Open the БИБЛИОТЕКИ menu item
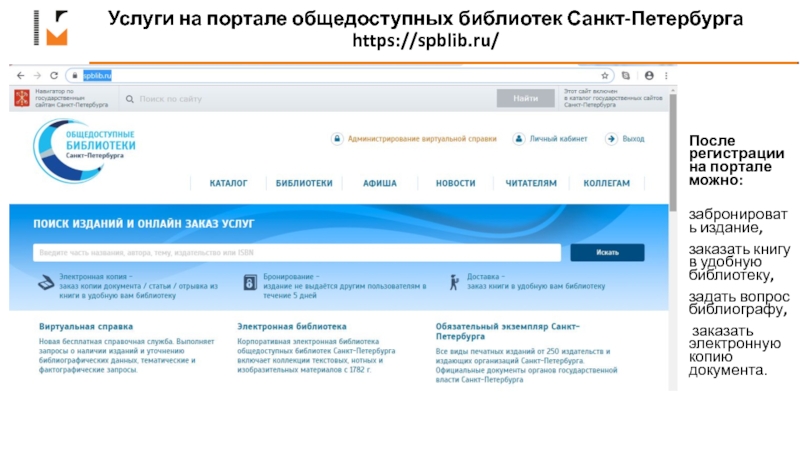The width and height of the screenshot is (800, 450). coord(304,184)
